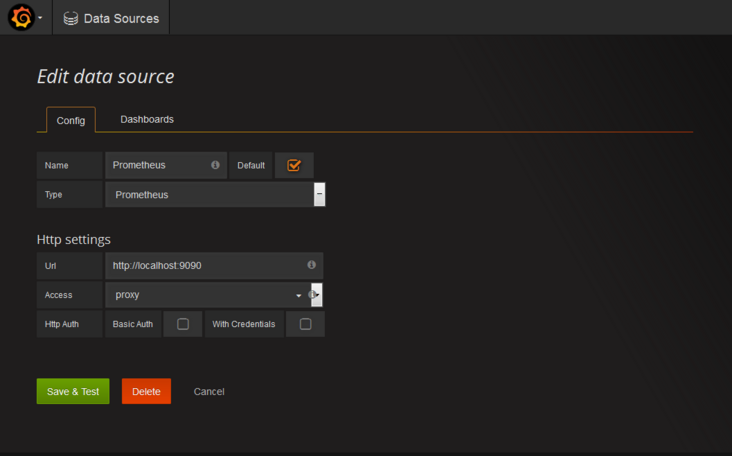This screenshot has height=456, width=732.
Task: Expand the Type dropdown showing Prometheus
Action: 209,195
